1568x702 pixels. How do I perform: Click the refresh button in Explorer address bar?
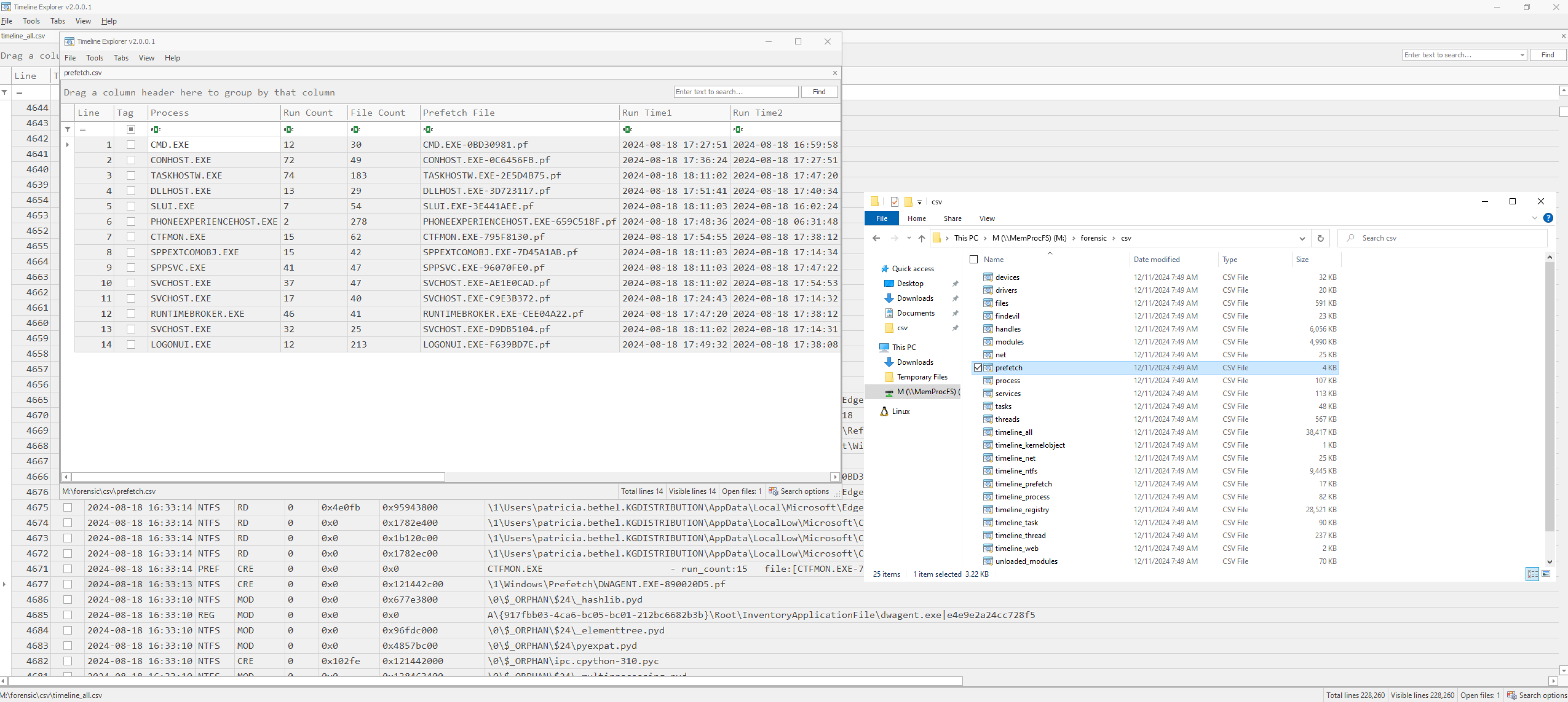(x=1320, y=238)
